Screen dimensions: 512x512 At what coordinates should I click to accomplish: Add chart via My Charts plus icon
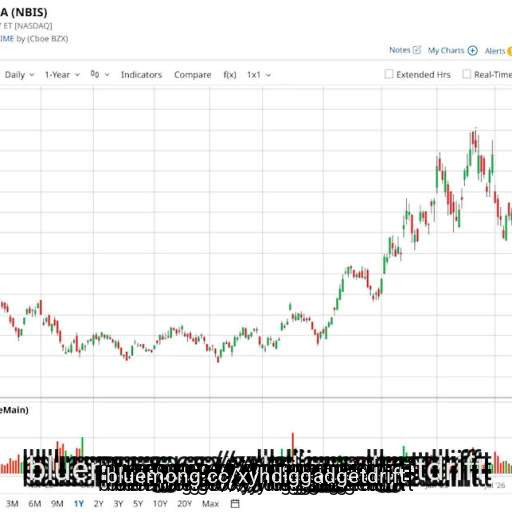click(x=473, y=51)
